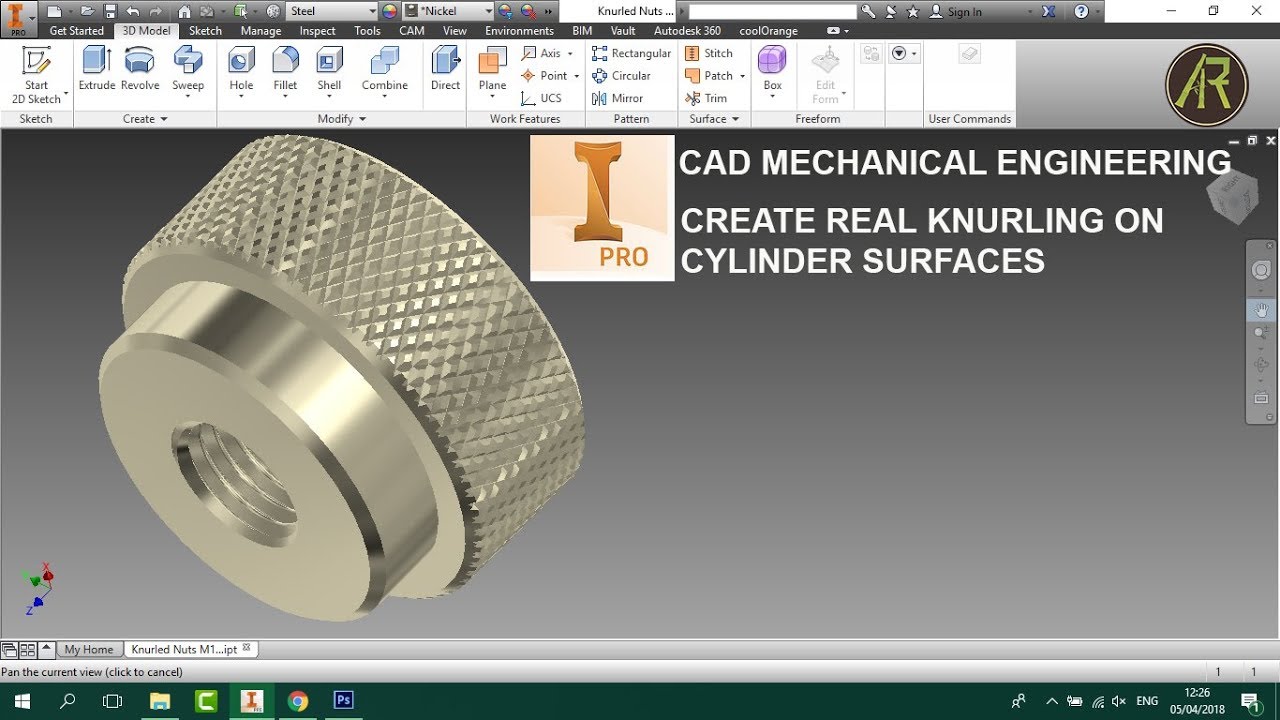Select the Shell tool
This screenshot has width=1280, height=720.
point(329,70)
